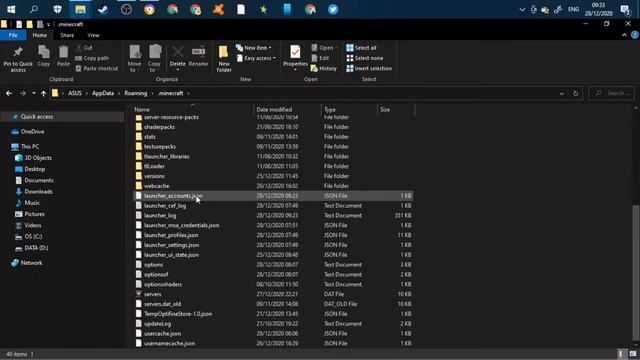Sort by Date modified column header
Image resolution: width=640 pixels, height=360 pixels.
pyautogui.click(x=287, y=109)
